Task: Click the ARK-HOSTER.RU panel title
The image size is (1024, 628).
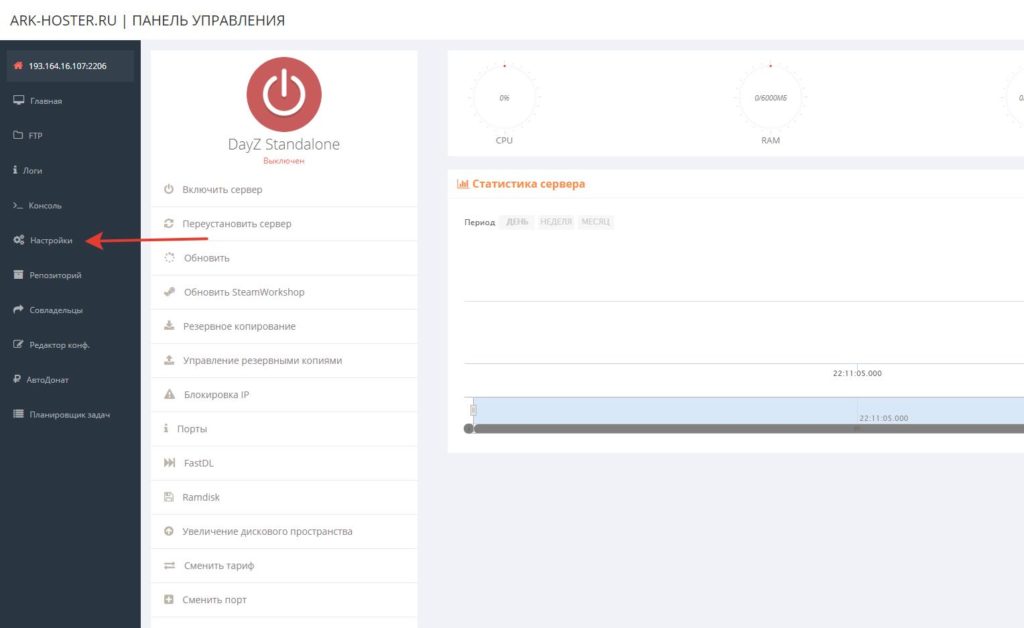Action: coord(147,20)
